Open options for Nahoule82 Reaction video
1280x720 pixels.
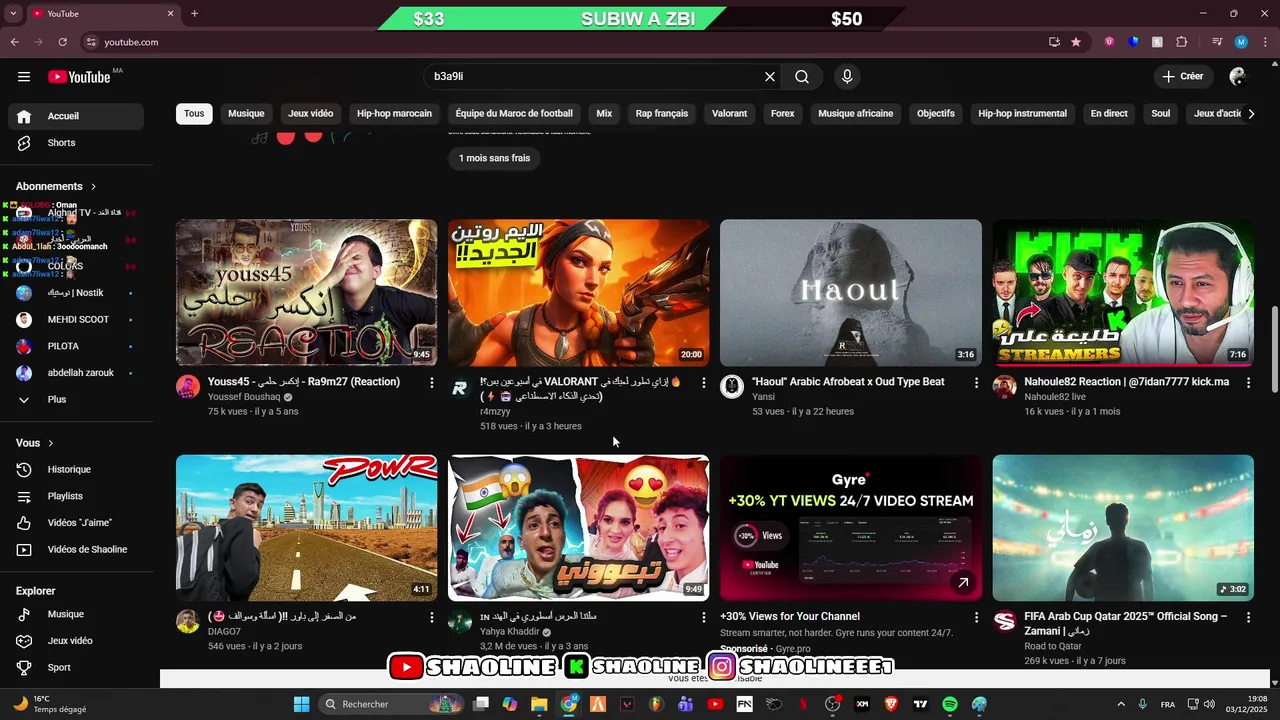pos(1248,383)
